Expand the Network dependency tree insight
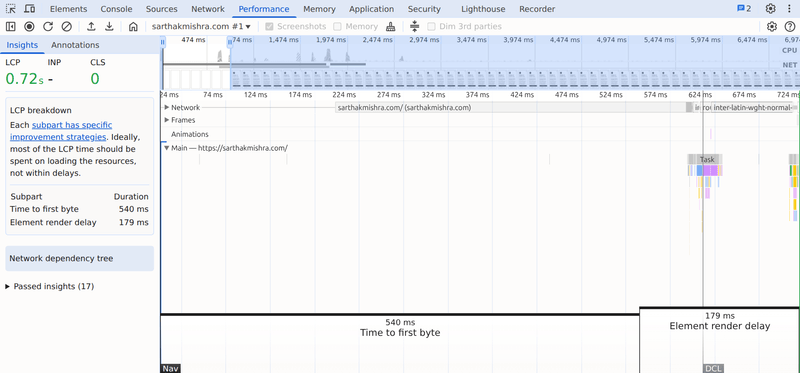 click(80, 258)
